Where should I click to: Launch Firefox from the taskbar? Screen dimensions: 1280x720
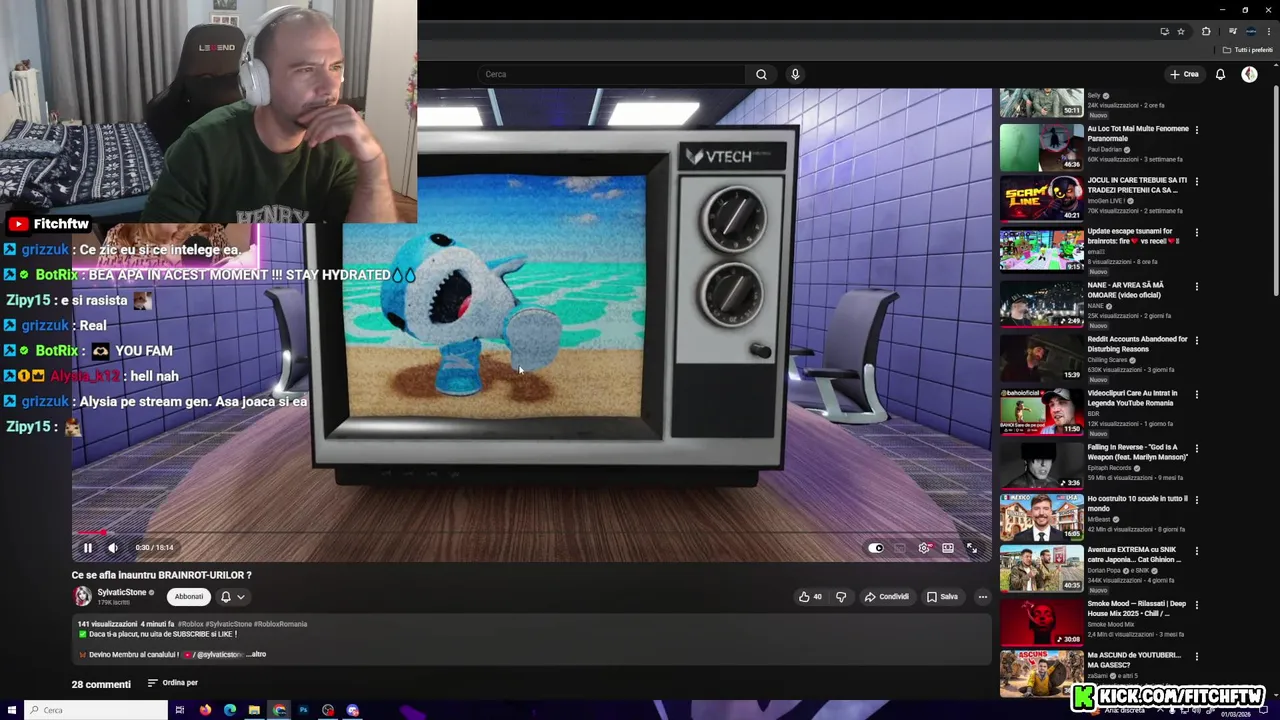[x=205, y=710]
